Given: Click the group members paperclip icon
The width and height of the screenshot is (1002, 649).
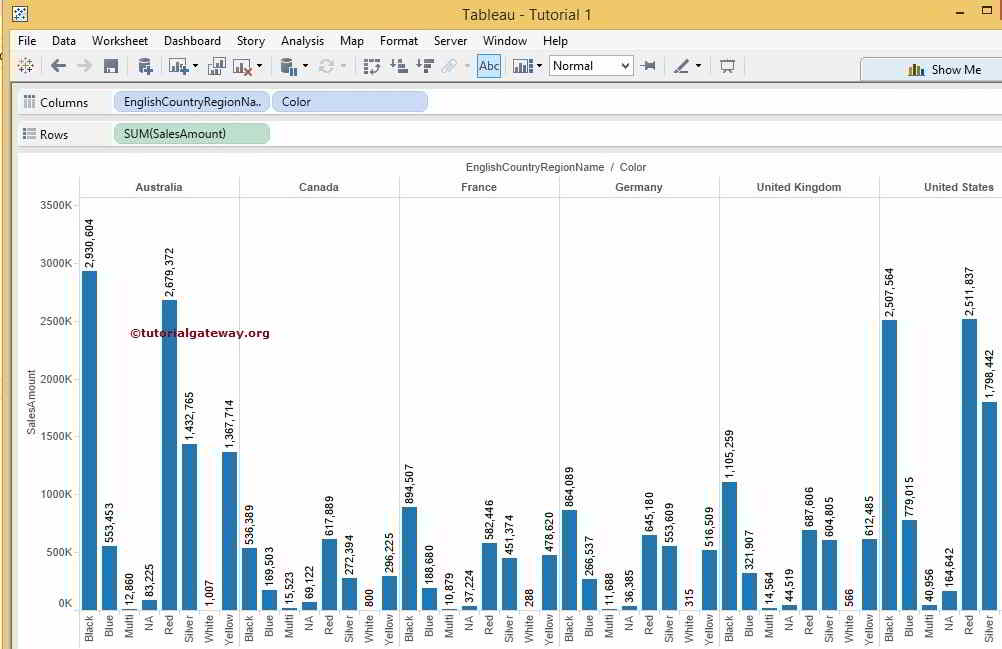Looking at the screenshot, I should point(448,68).
